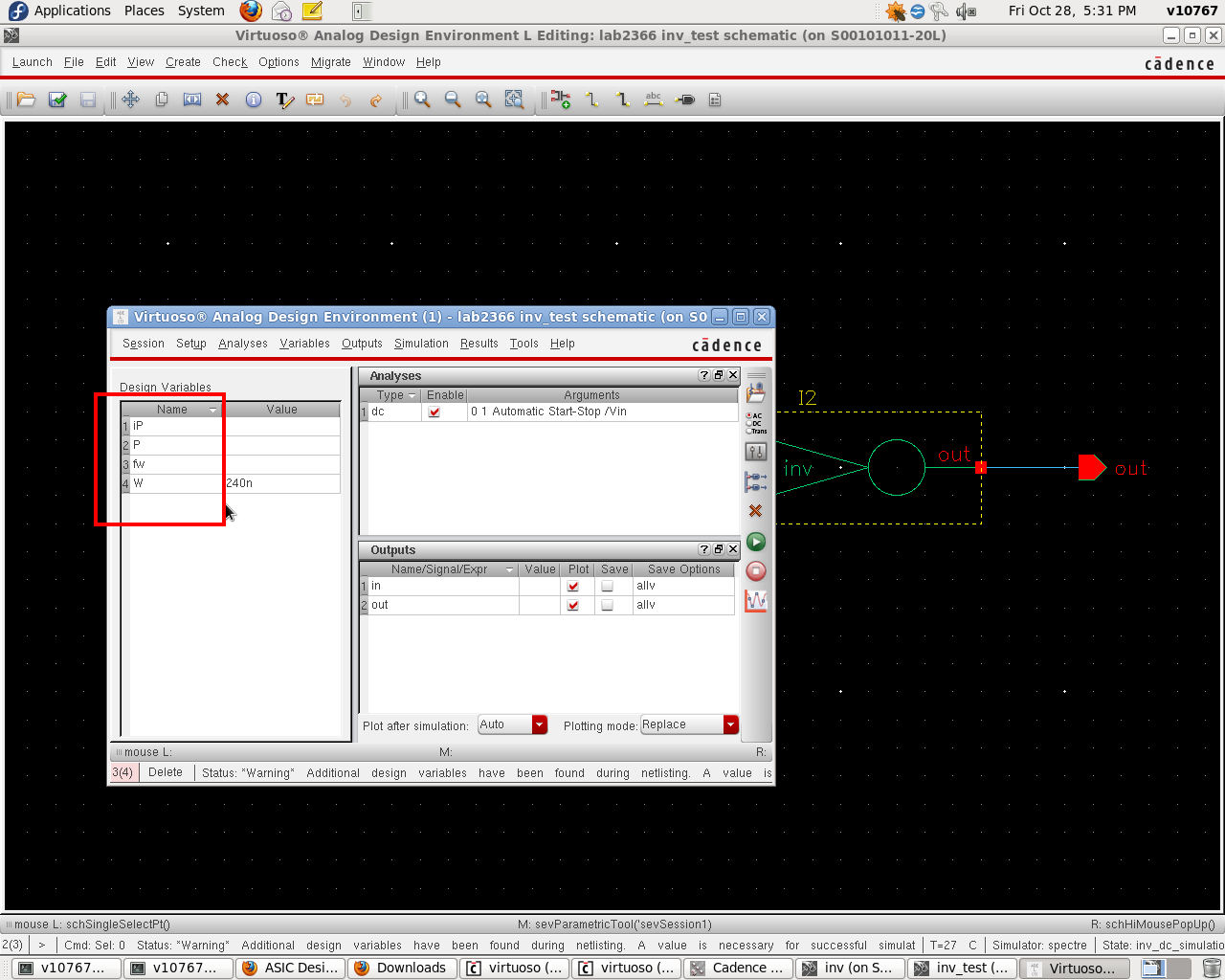Select the Create Wide Wire tool
The image size is (1225, 980).
[x=622, y=100]
